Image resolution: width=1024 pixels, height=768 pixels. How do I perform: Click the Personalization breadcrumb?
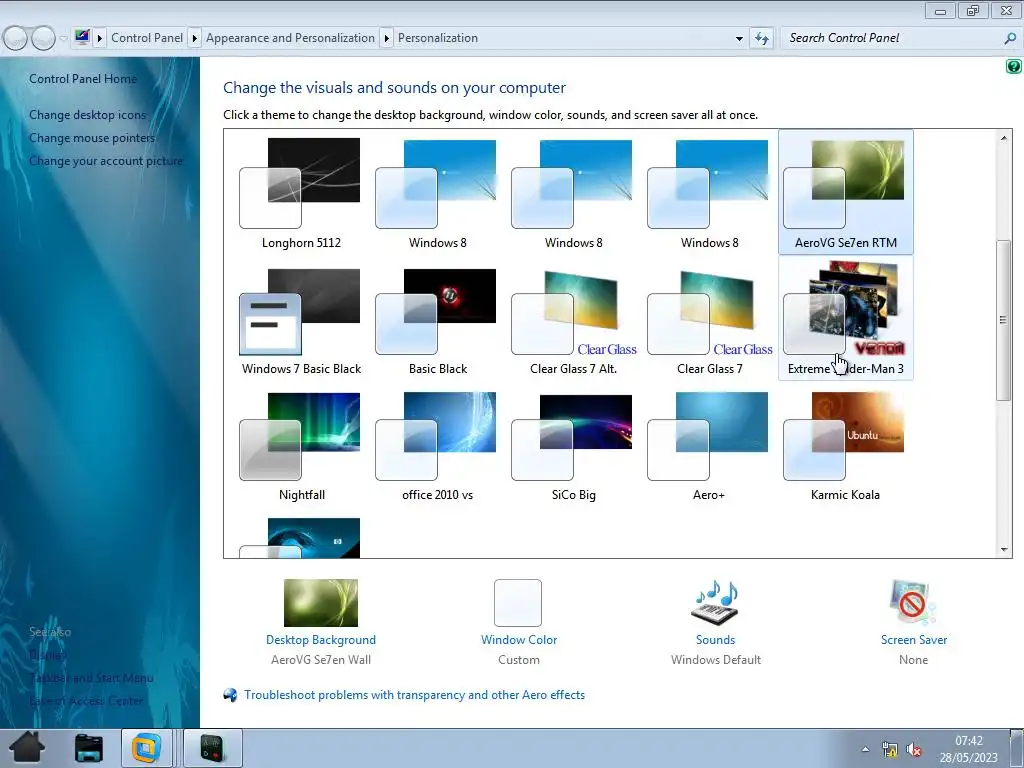(438, 38)
